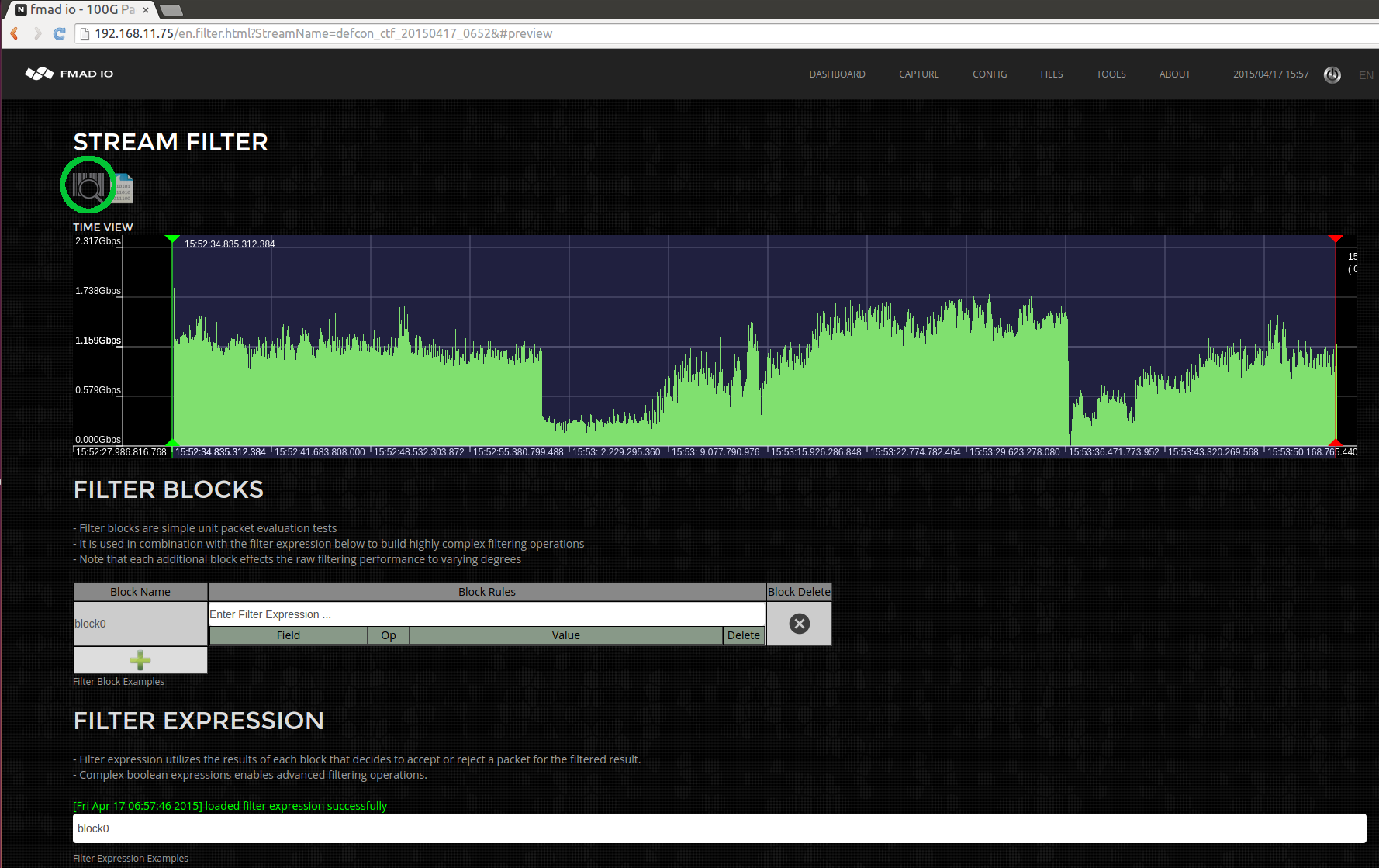Click the power button icon in header
Image resolution: width=1379 pixels, height=868 pixels.
point(1332,74)
